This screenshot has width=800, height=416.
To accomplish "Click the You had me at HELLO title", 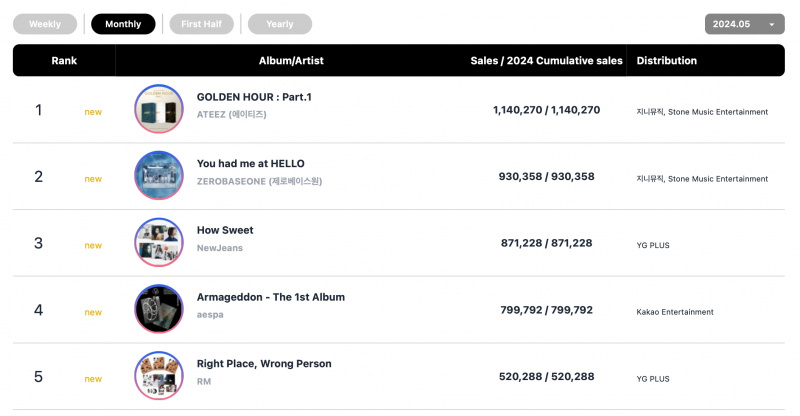I will 251,163.
